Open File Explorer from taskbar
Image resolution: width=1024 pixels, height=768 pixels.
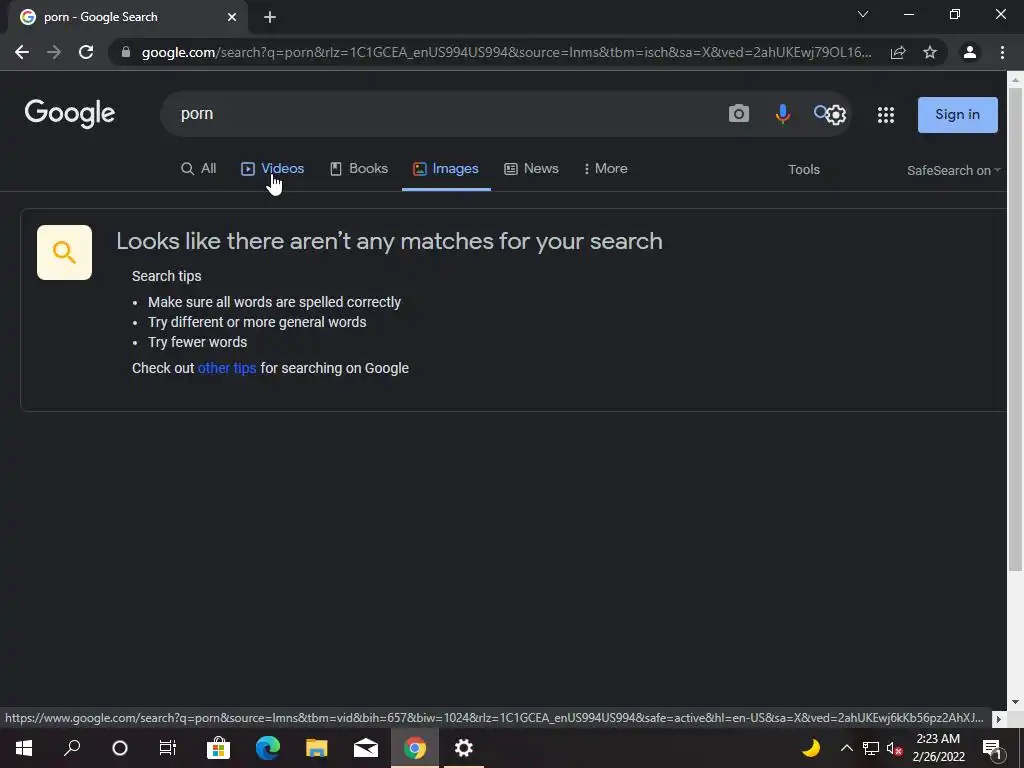(x=317, y=748)
